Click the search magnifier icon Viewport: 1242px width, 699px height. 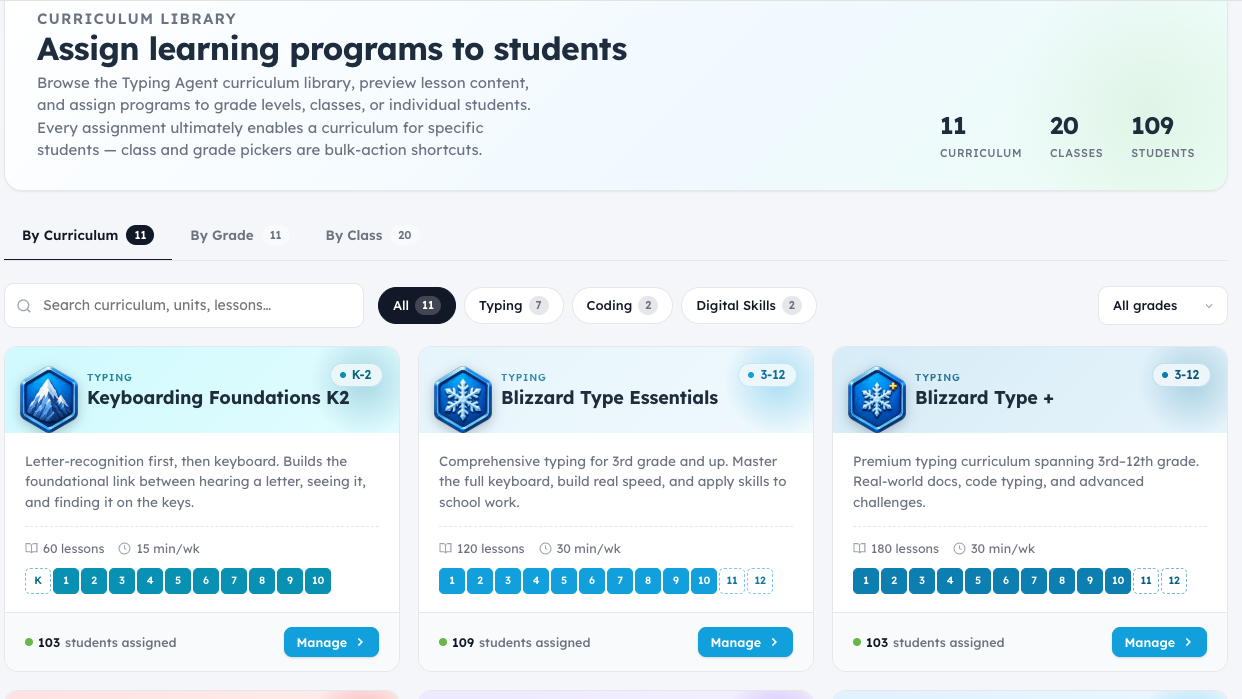[24, 306]
